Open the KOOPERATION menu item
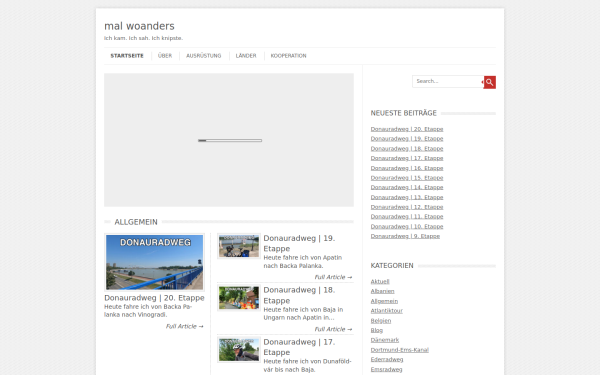Image resolution: width=600 pixels, height=375 pixels. pyautogui.click(x=289, y=56)
